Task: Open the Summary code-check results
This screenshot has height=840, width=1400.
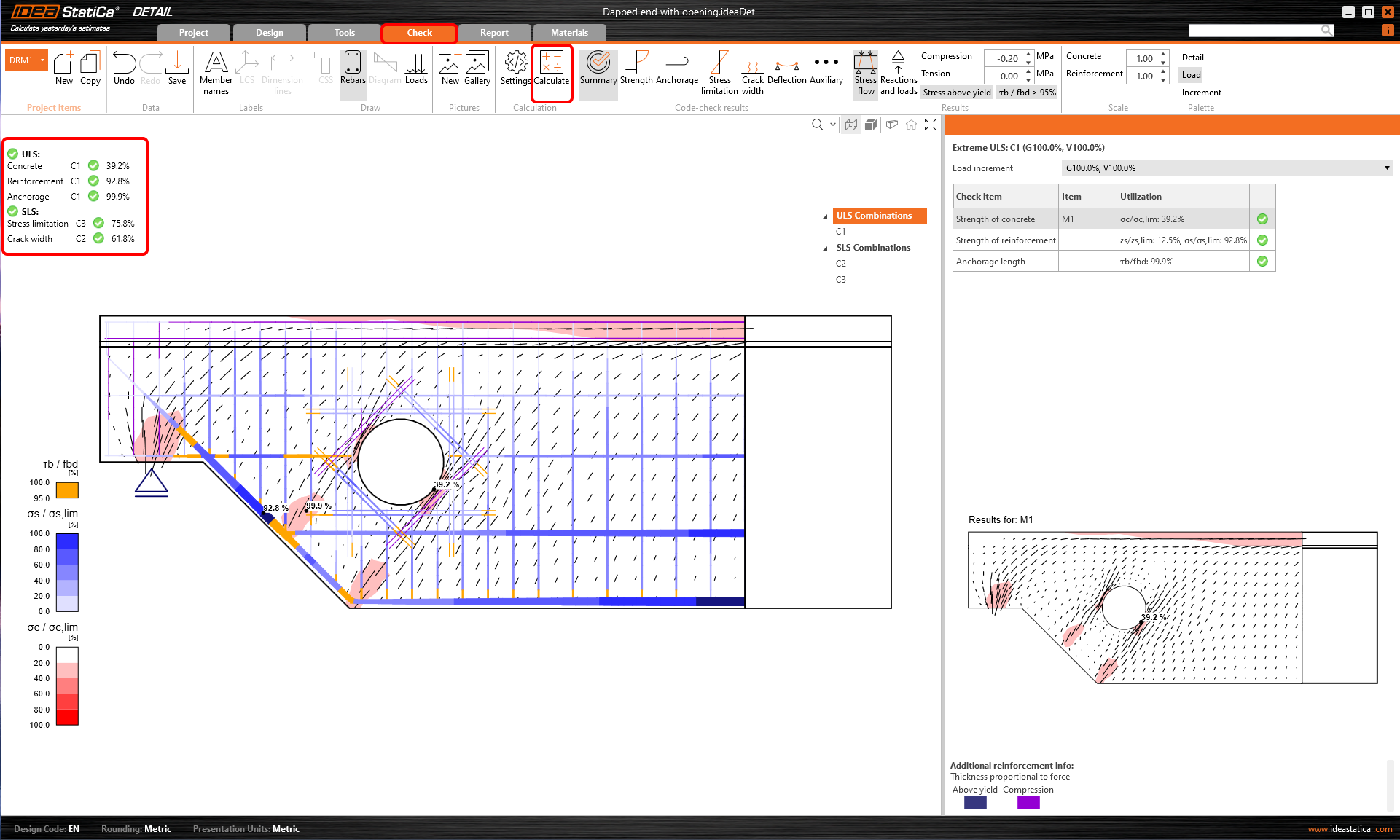Action: tap(598, 63)
